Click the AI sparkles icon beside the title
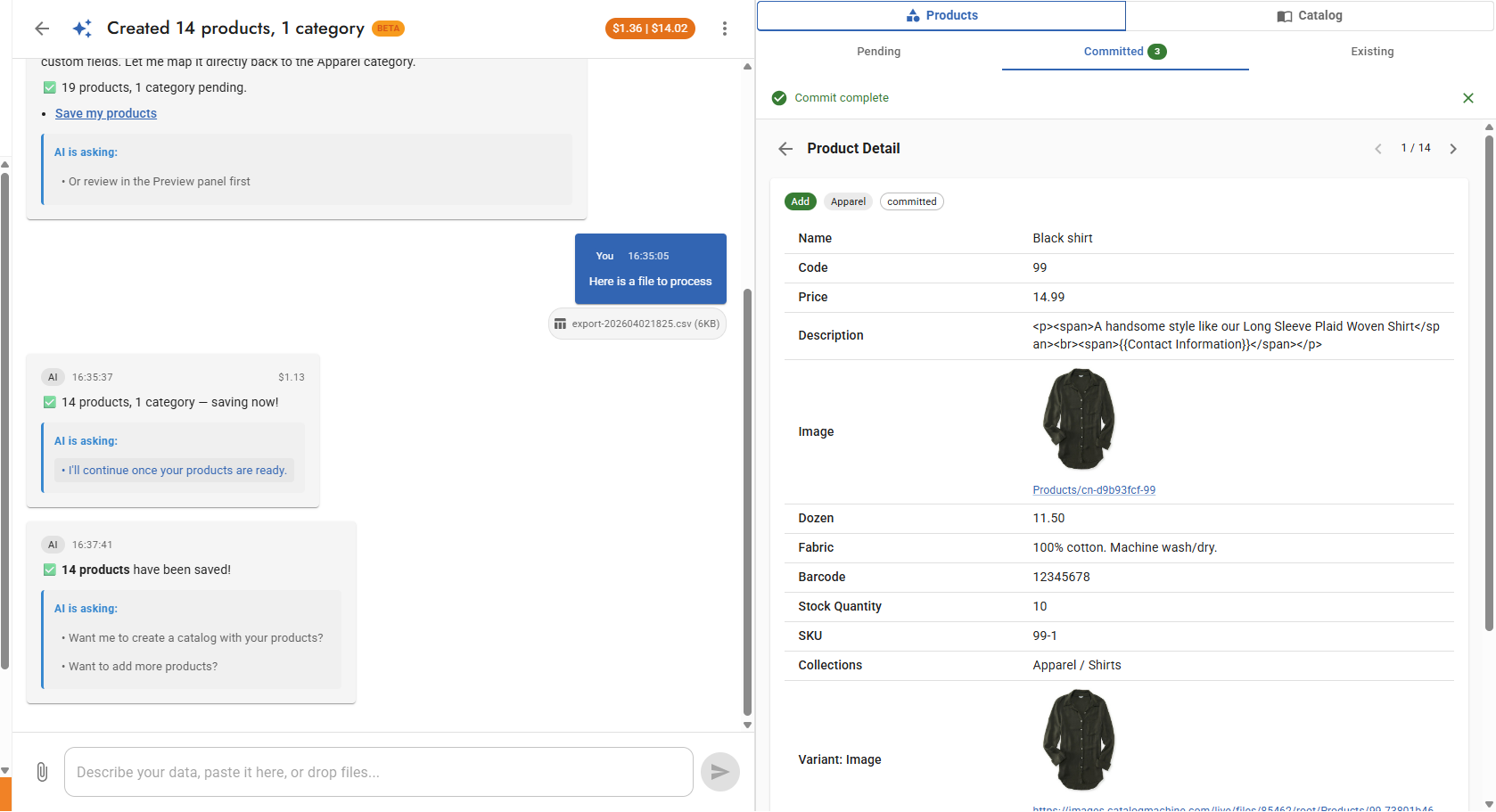This screenshot has width=1496, height=812. click(82, 28)
